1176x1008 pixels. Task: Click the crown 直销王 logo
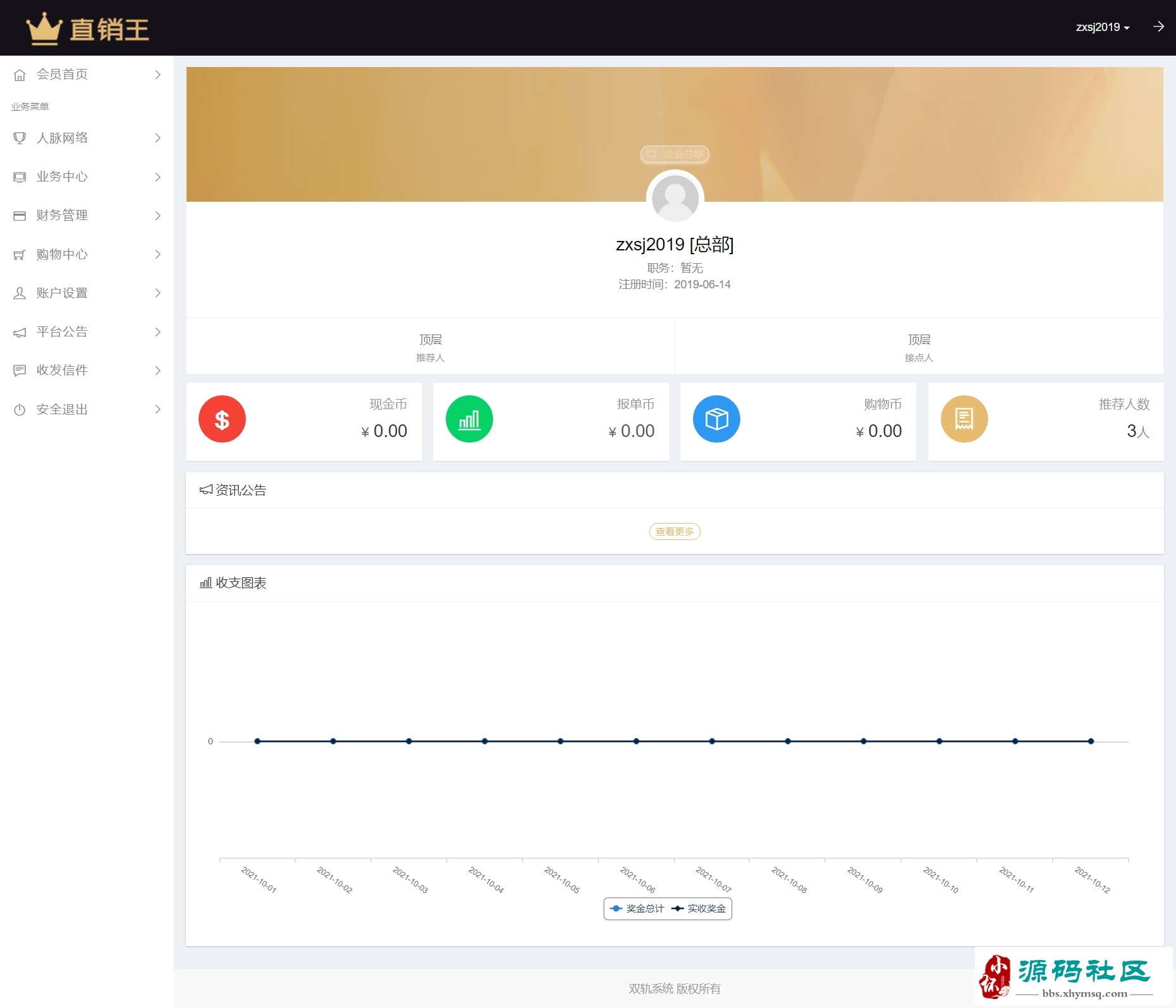(x=88, y=29)
